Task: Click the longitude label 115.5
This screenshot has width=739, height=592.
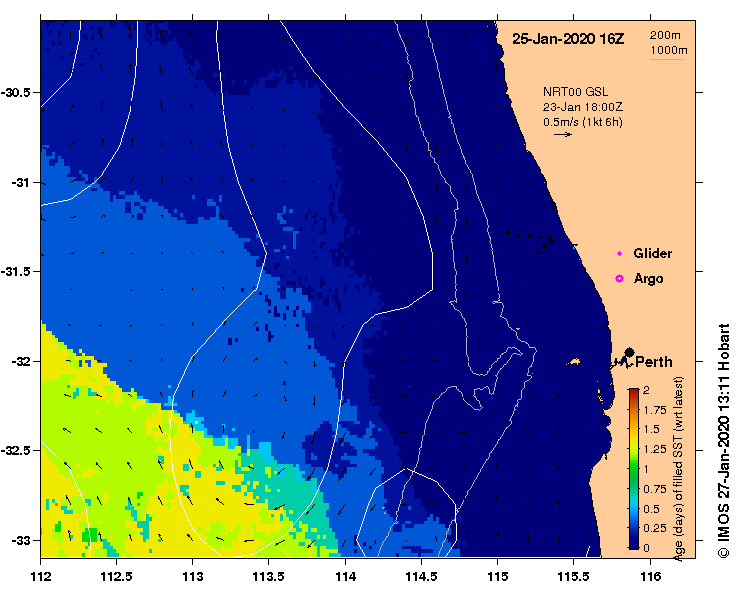Action: click(x=574, y=576)
